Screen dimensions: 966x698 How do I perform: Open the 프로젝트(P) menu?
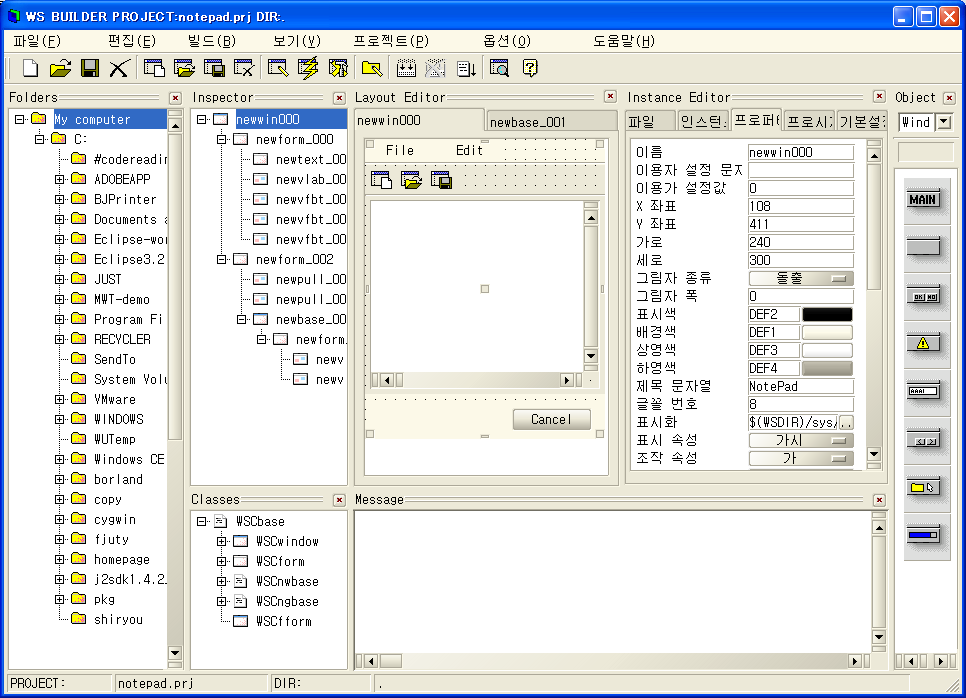(x=391, y=41)
